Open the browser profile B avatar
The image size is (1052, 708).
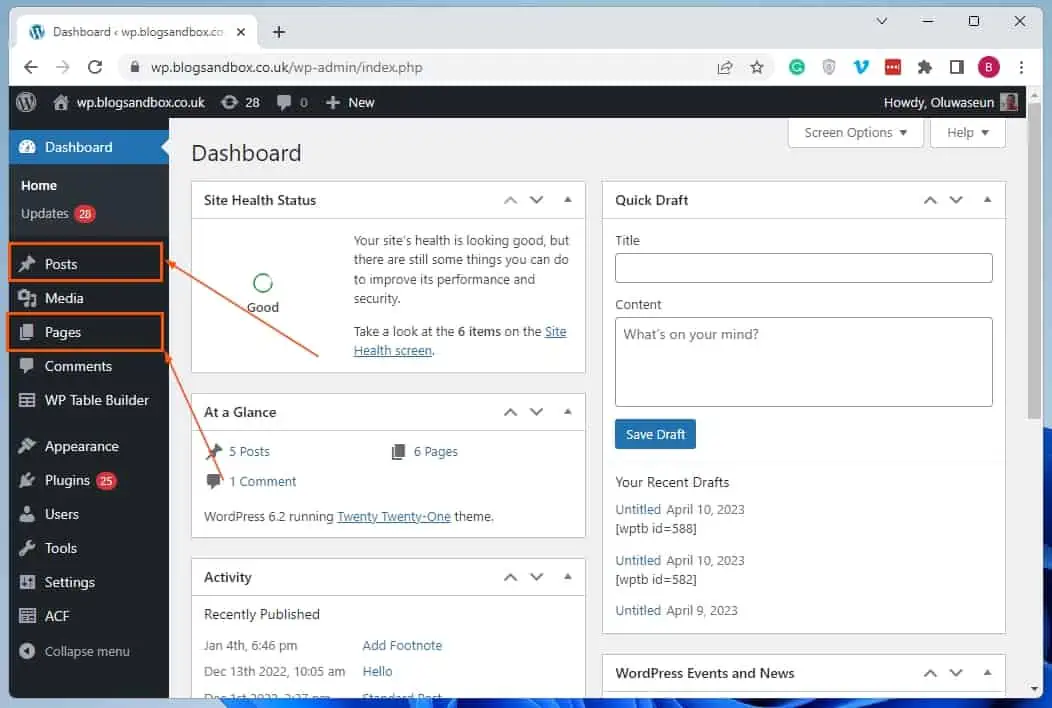tap(988, 67)
